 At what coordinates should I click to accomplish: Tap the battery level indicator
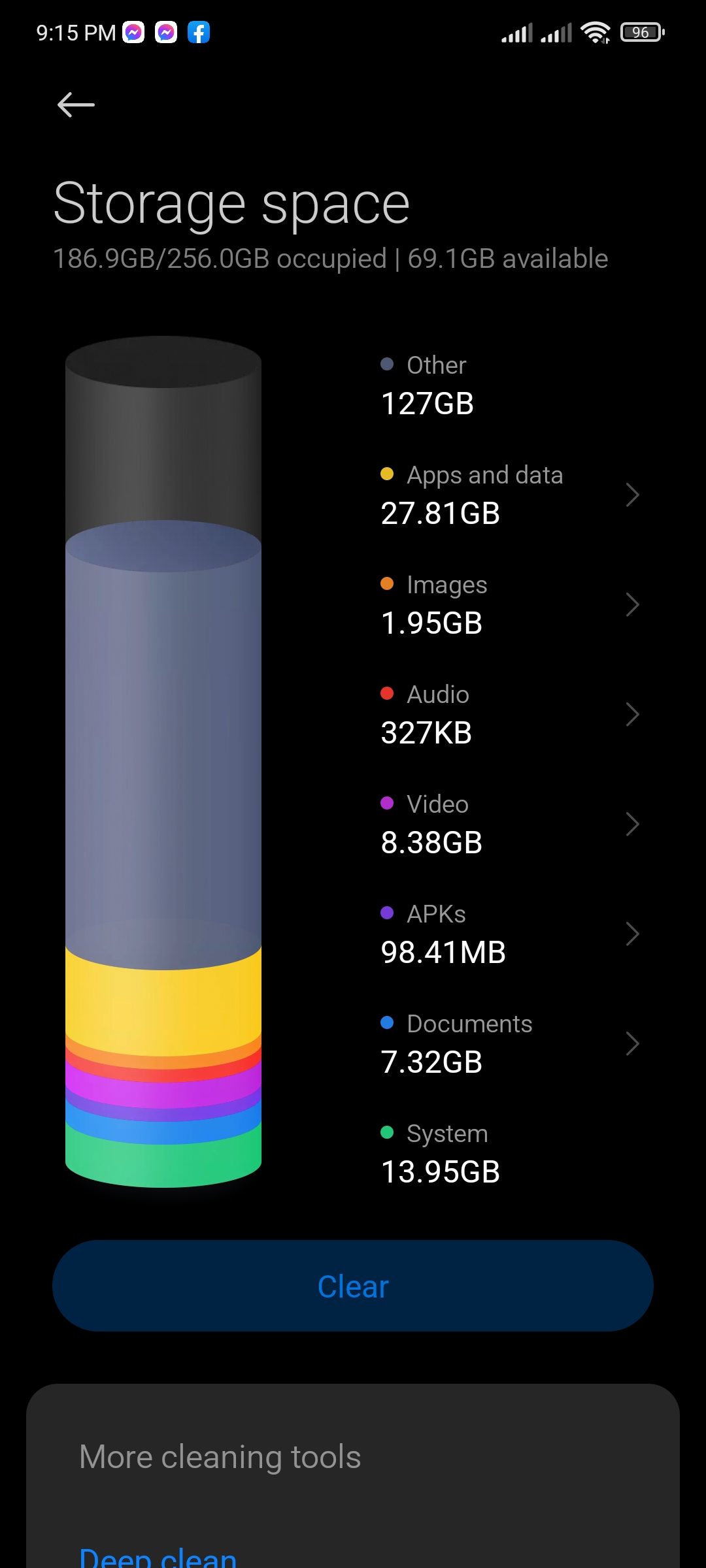click(x=642, y=32)
